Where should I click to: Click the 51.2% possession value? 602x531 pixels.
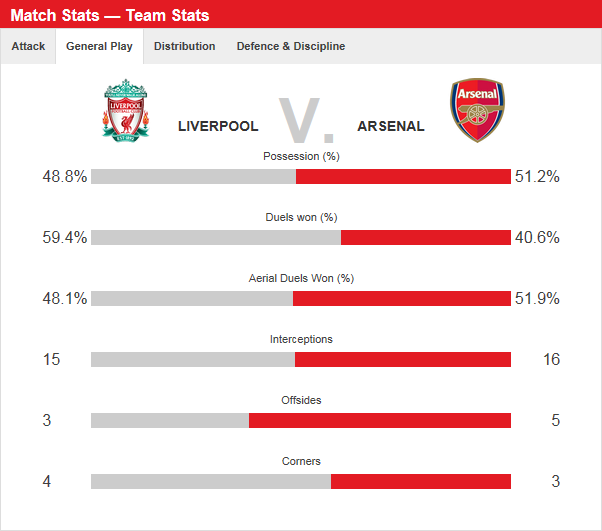[537, 177]
